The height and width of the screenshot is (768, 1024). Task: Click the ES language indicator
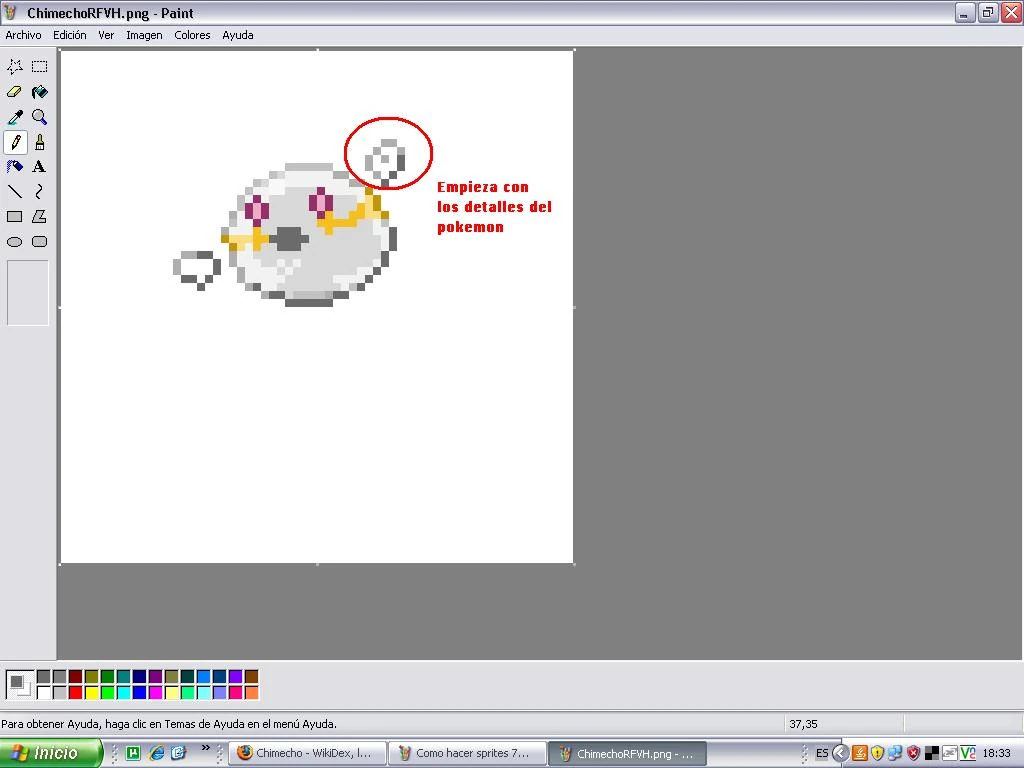[x=822, y=753]
